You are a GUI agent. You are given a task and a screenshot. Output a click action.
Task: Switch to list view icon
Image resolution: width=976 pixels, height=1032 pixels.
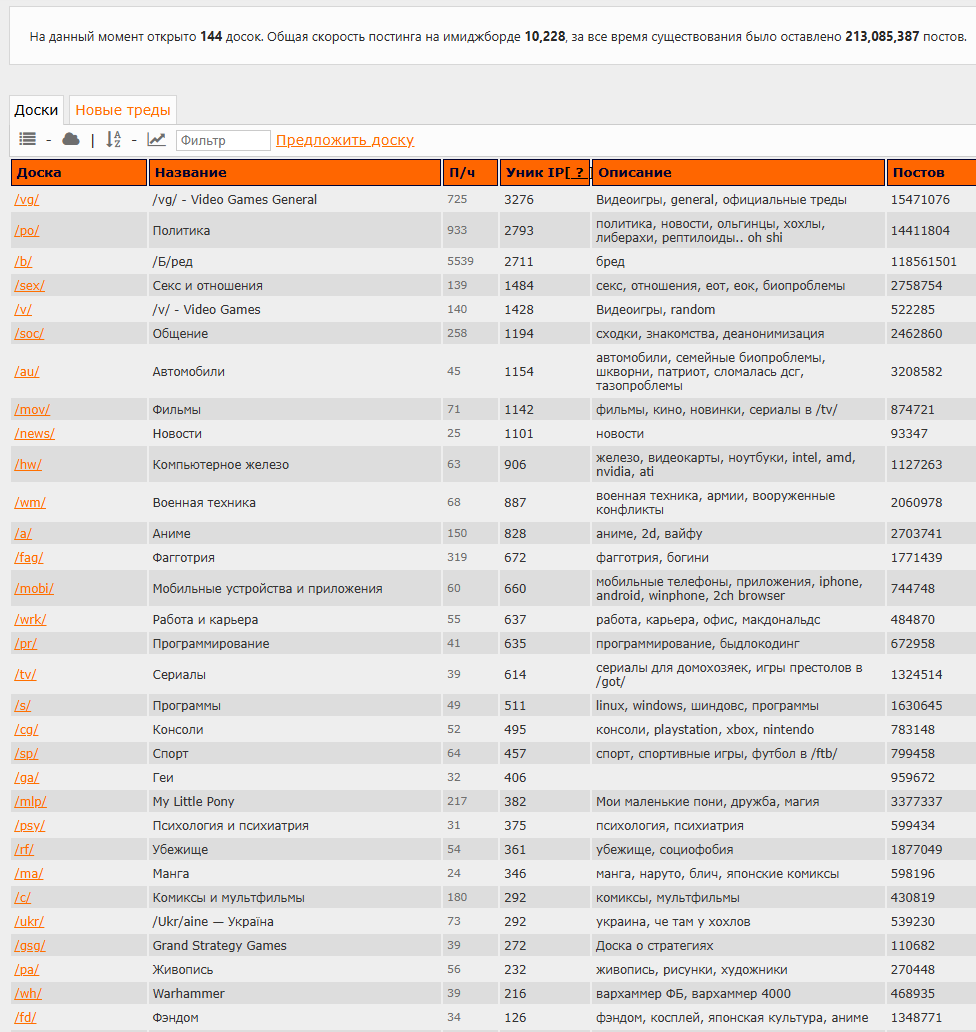pos(28,139)
